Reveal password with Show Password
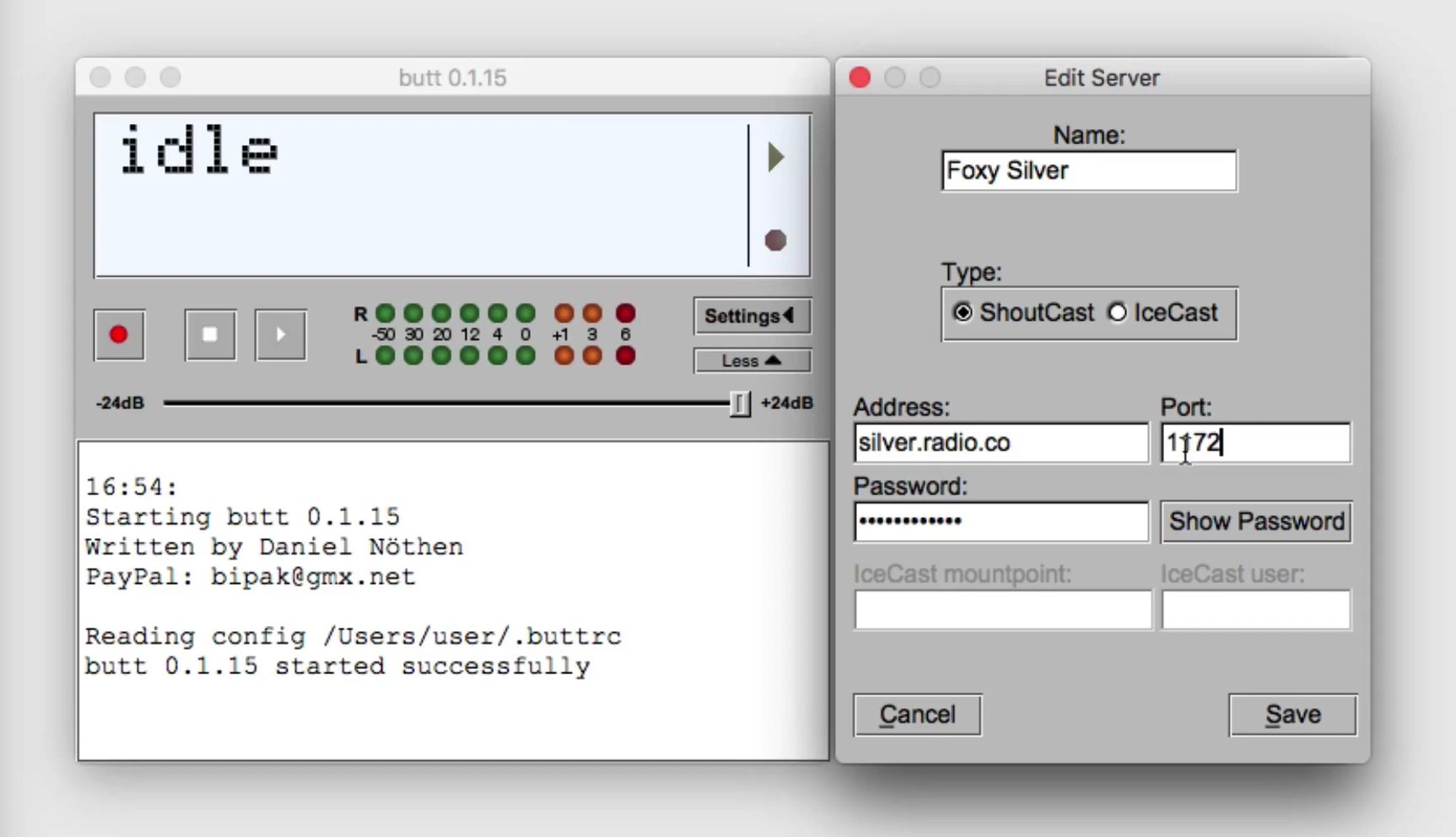 click(x=1256, y=521)
